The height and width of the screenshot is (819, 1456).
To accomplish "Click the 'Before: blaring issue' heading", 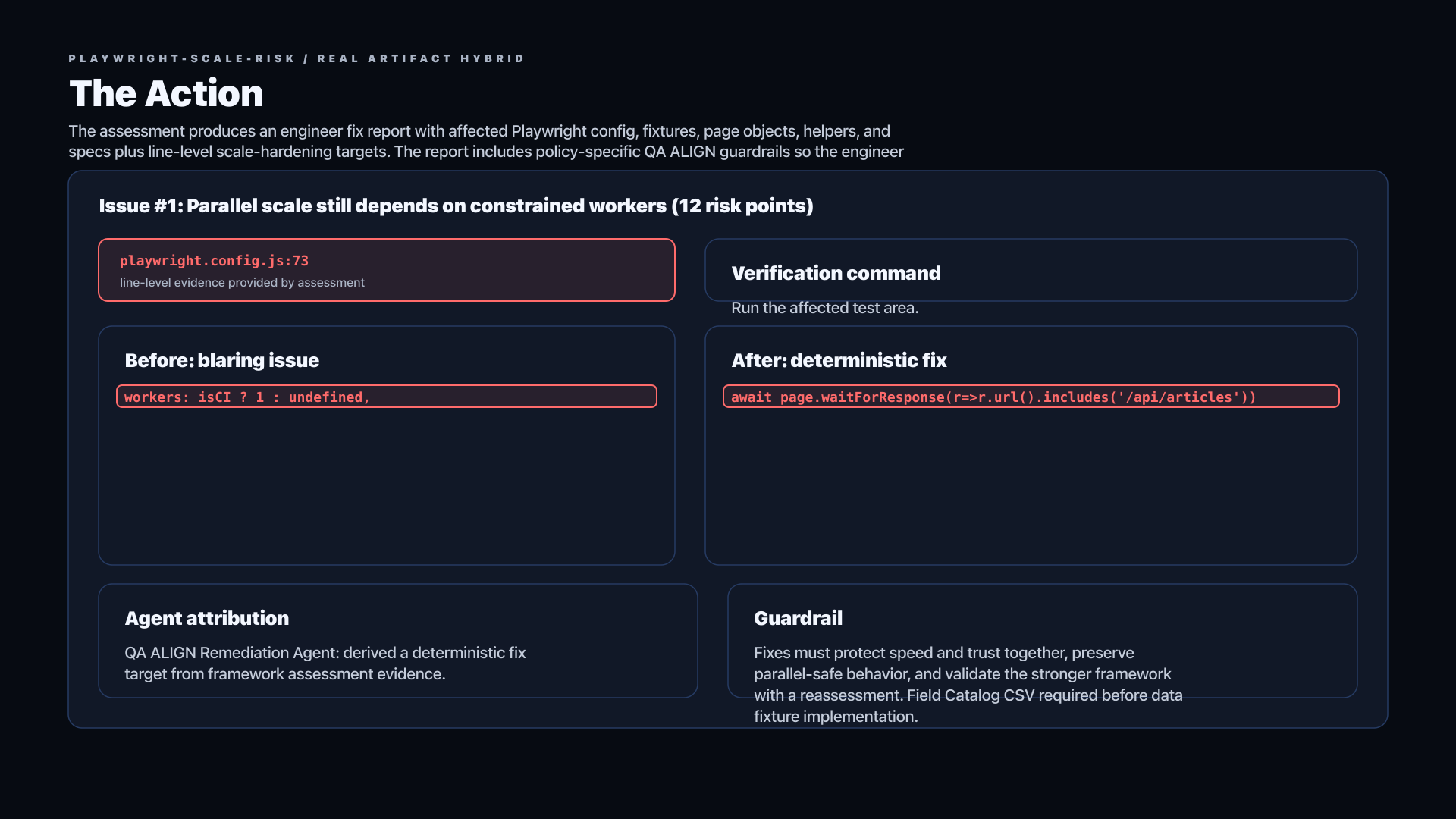I will (x=221, y=360).
